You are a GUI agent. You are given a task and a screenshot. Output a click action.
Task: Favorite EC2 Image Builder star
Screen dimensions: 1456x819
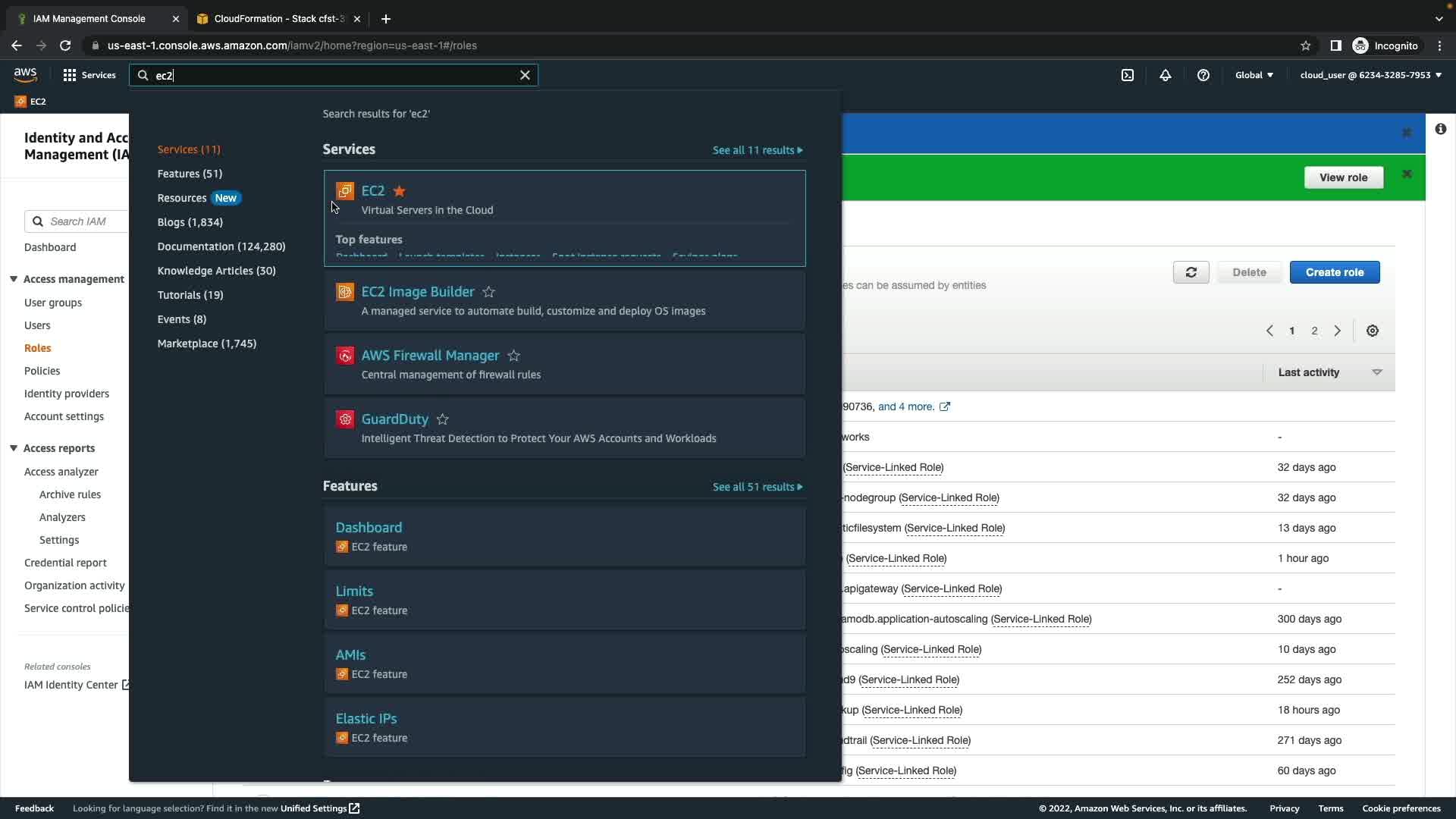[489, 292]
